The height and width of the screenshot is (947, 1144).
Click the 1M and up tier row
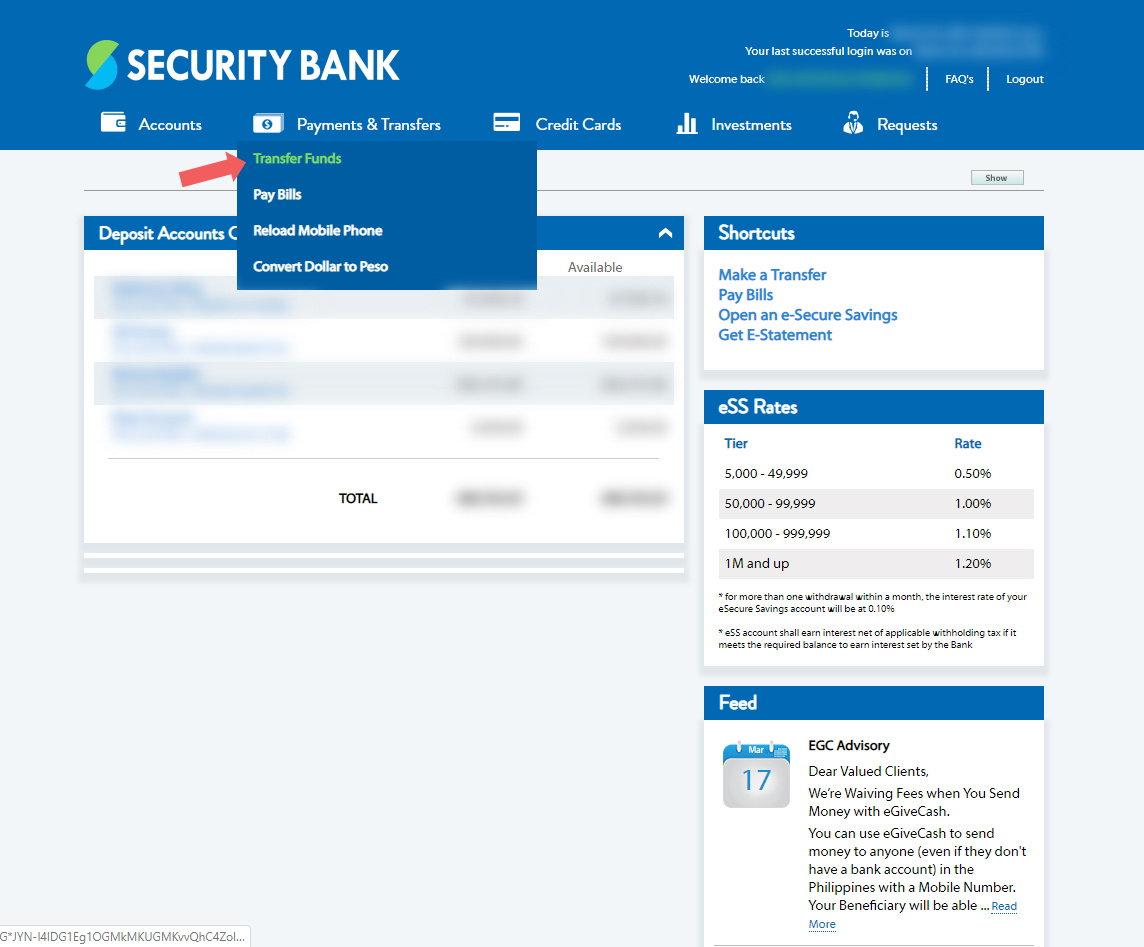point(874,563)
